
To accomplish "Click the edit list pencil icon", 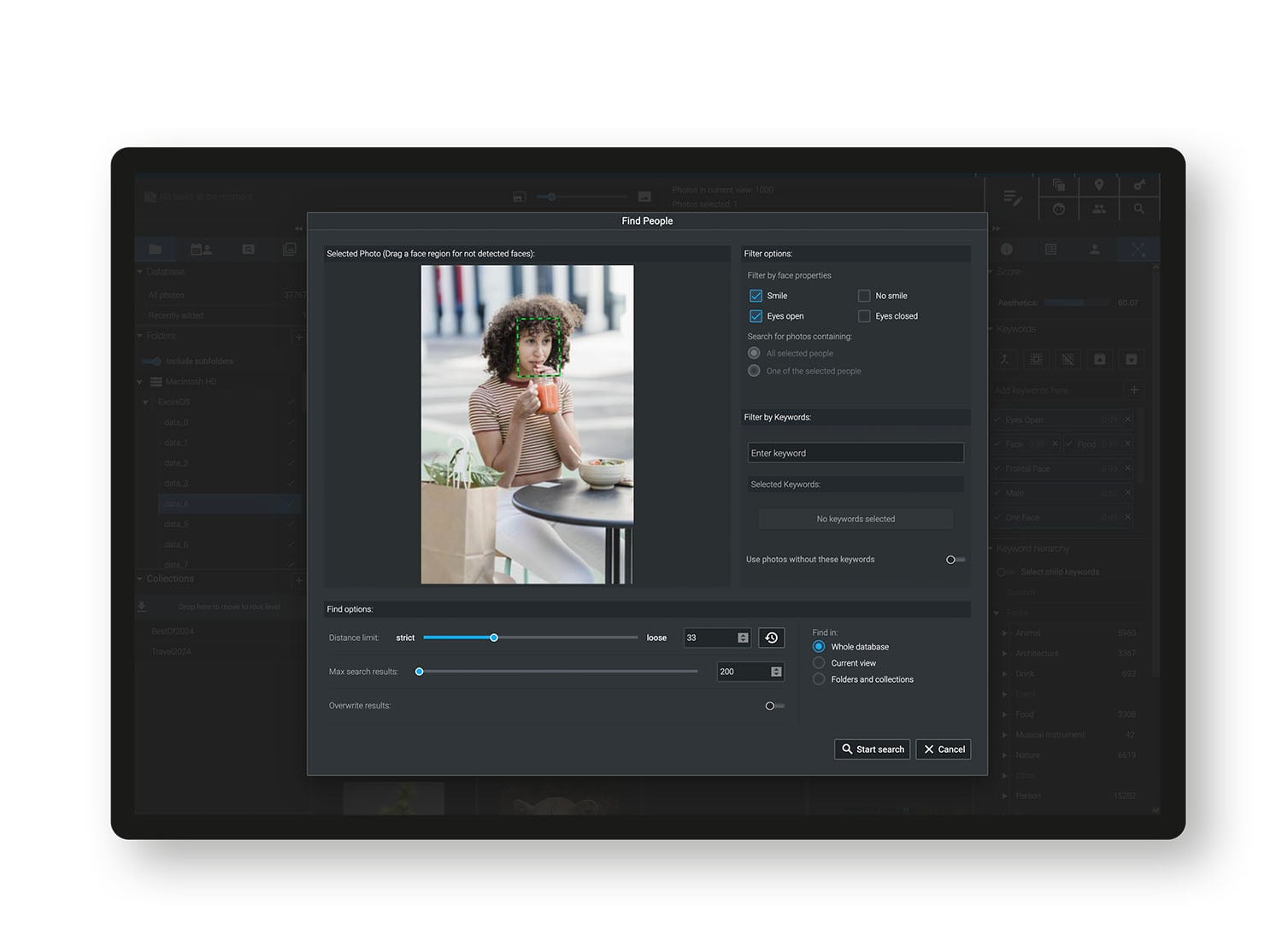I will point(1012,197).
